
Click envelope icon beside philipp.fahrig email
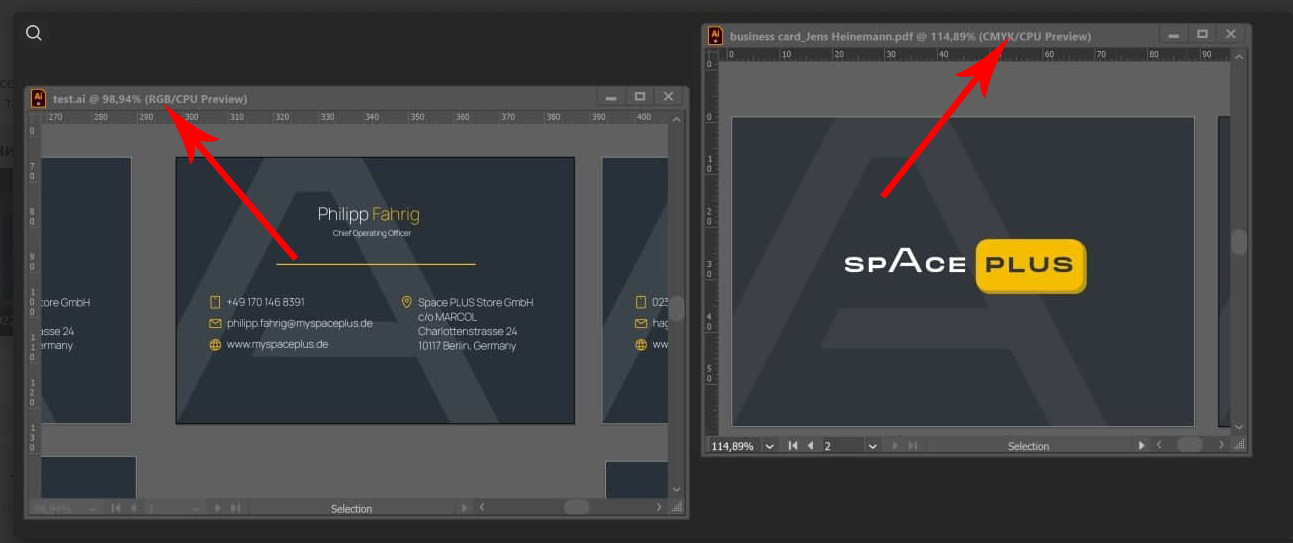coord(215,323)
